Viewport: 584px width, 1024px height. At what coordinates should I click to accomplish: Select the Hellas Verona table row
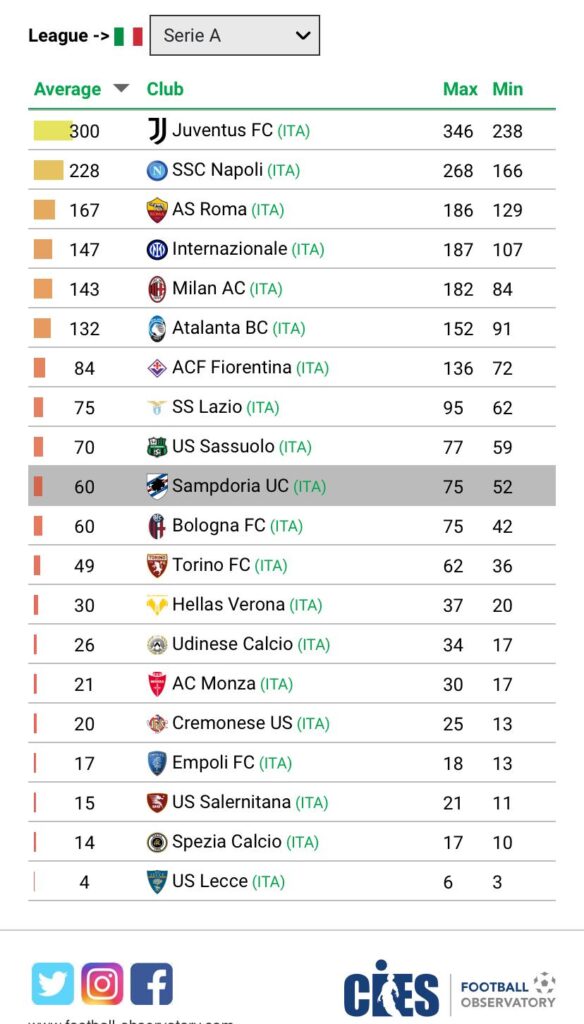click(292, 605)
